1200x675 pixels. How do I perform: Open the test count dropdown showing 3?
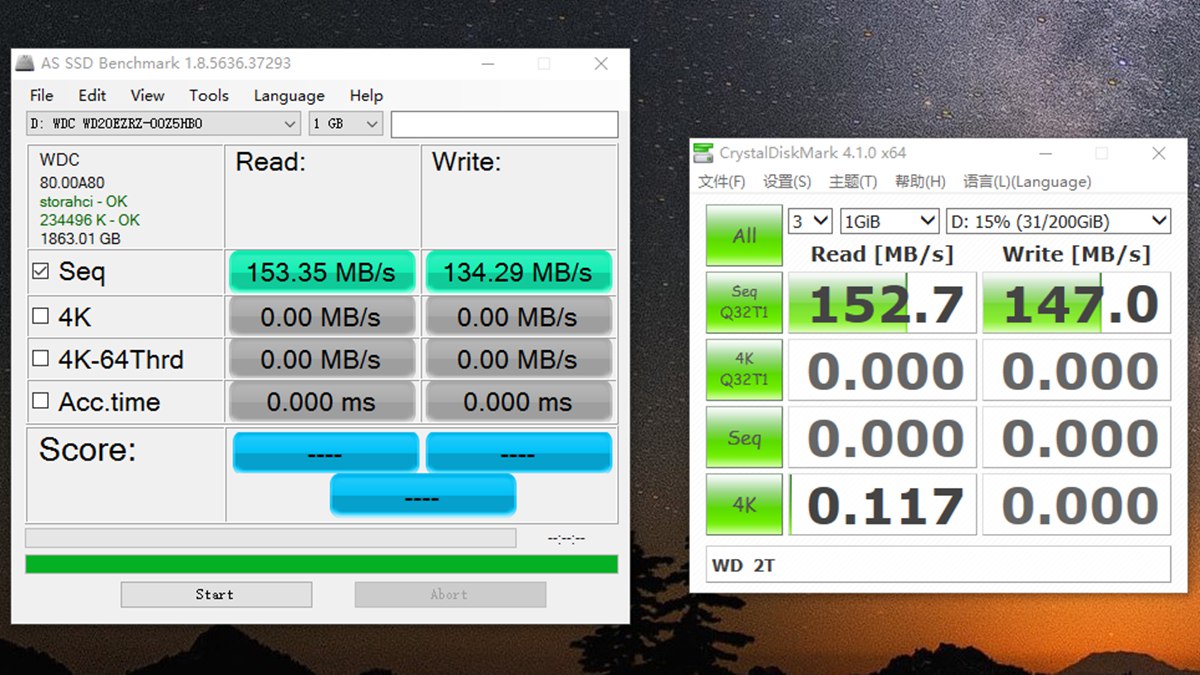(x=810, y=221)
